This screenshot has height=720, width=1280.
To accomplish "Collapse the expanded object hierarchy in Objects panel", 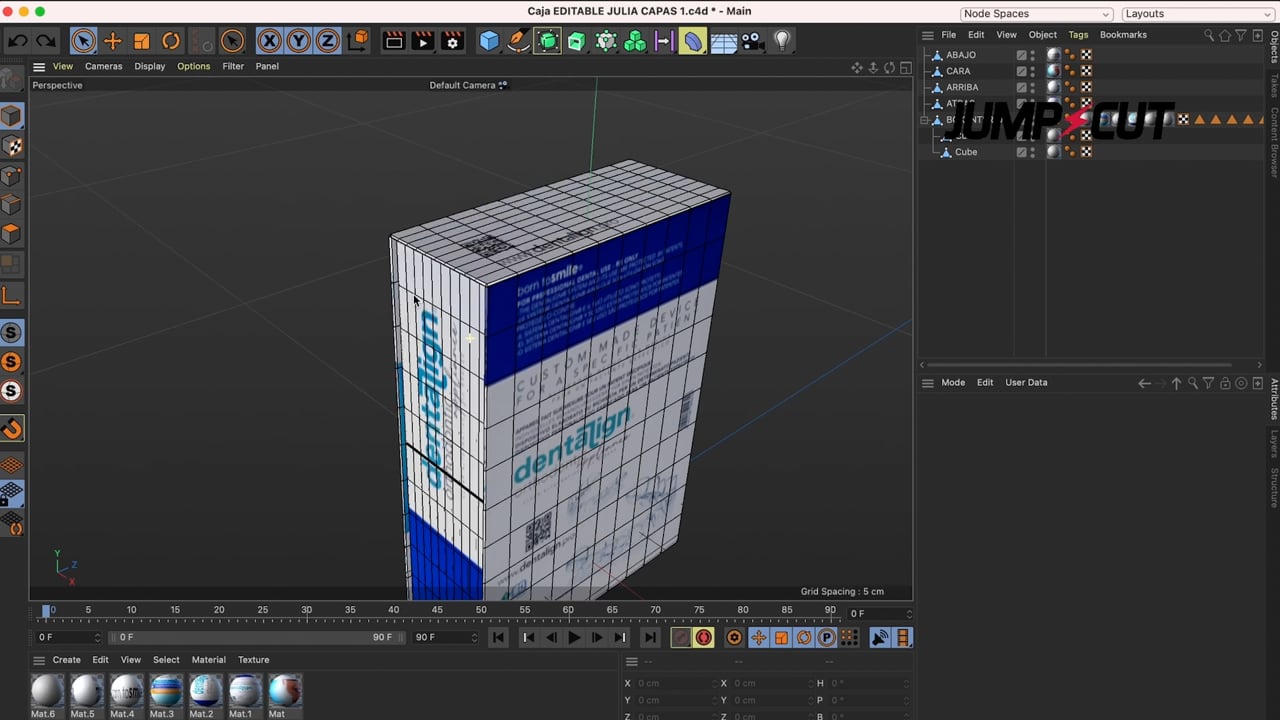I will [925, 120].
